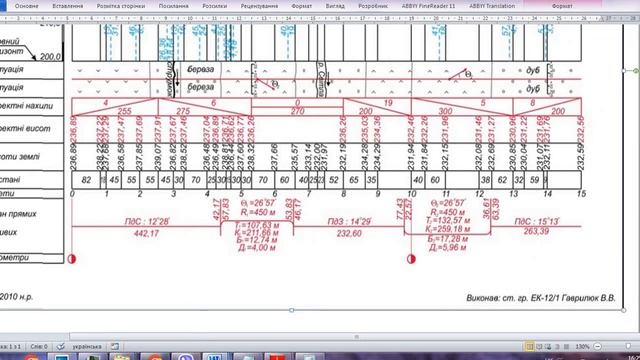Image resolution: width=640 pixels, height=360 pixels.
Task: Click slope value '19'
Action: tap(388, 103)
